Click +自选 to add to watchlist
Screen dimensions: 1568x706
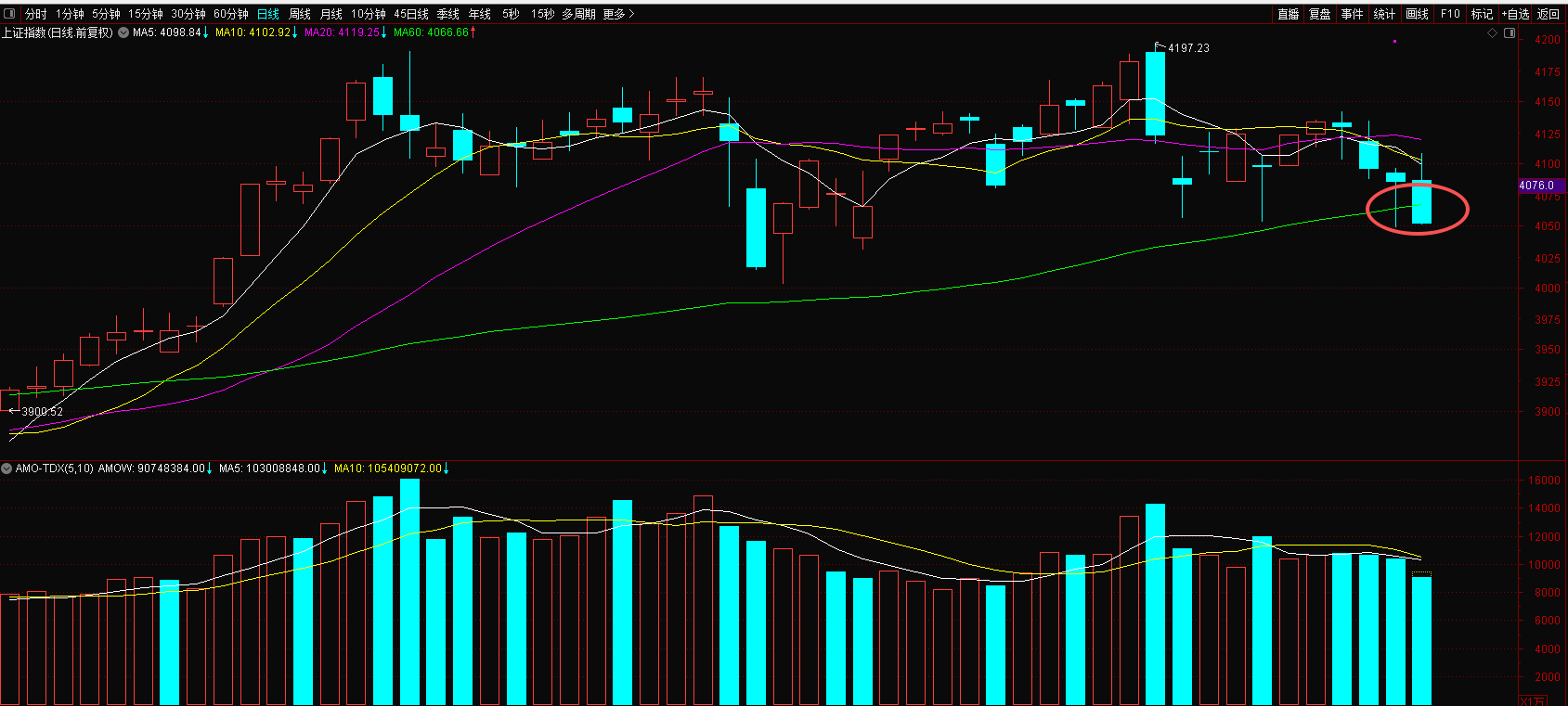click(1516, 14)
